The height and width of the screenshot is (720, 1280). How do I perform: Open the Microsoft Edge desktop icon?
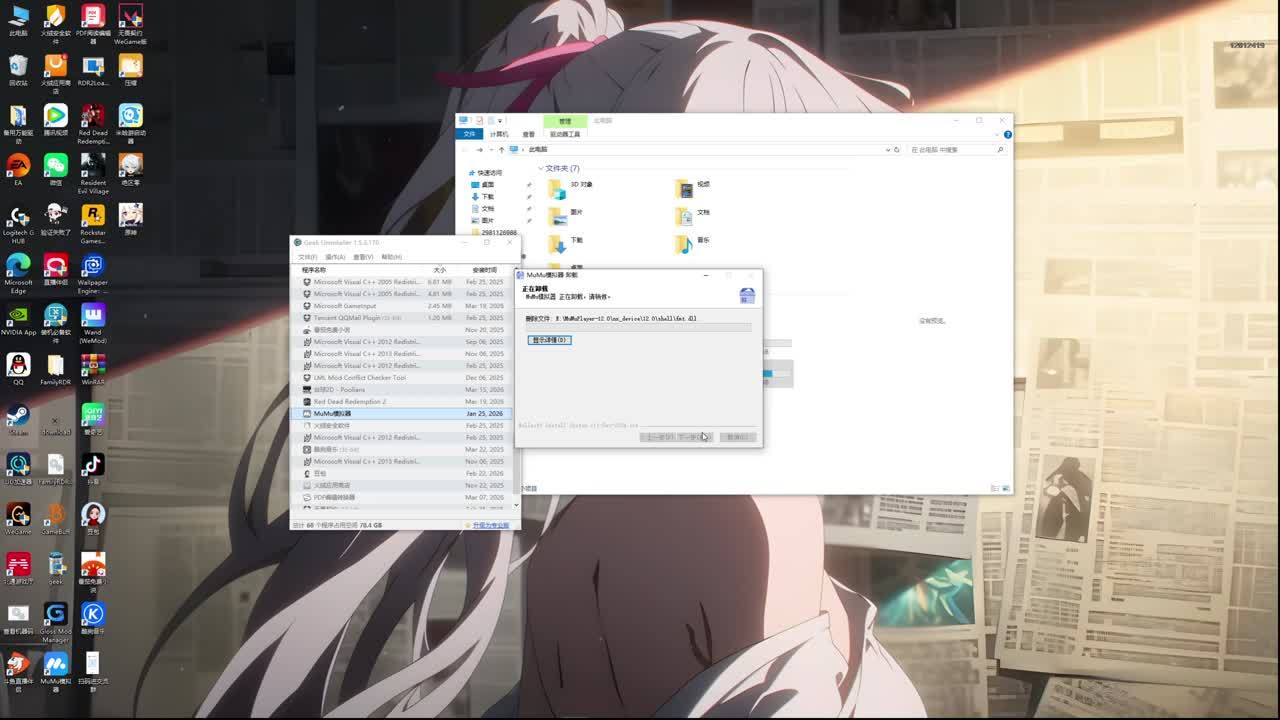pyautogui.click(x=18, y=266)
